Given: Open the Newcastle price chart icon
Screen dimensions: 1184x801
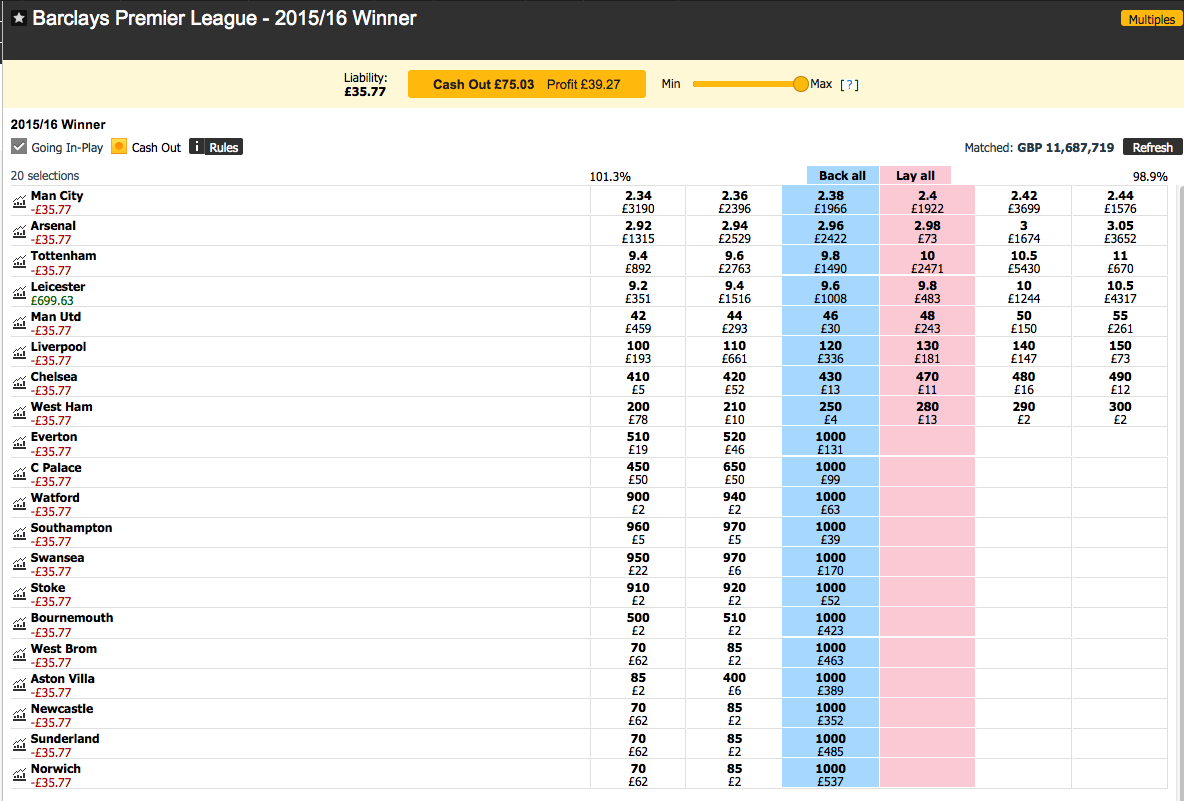Looking at the screenshot, I should (19, 715).
